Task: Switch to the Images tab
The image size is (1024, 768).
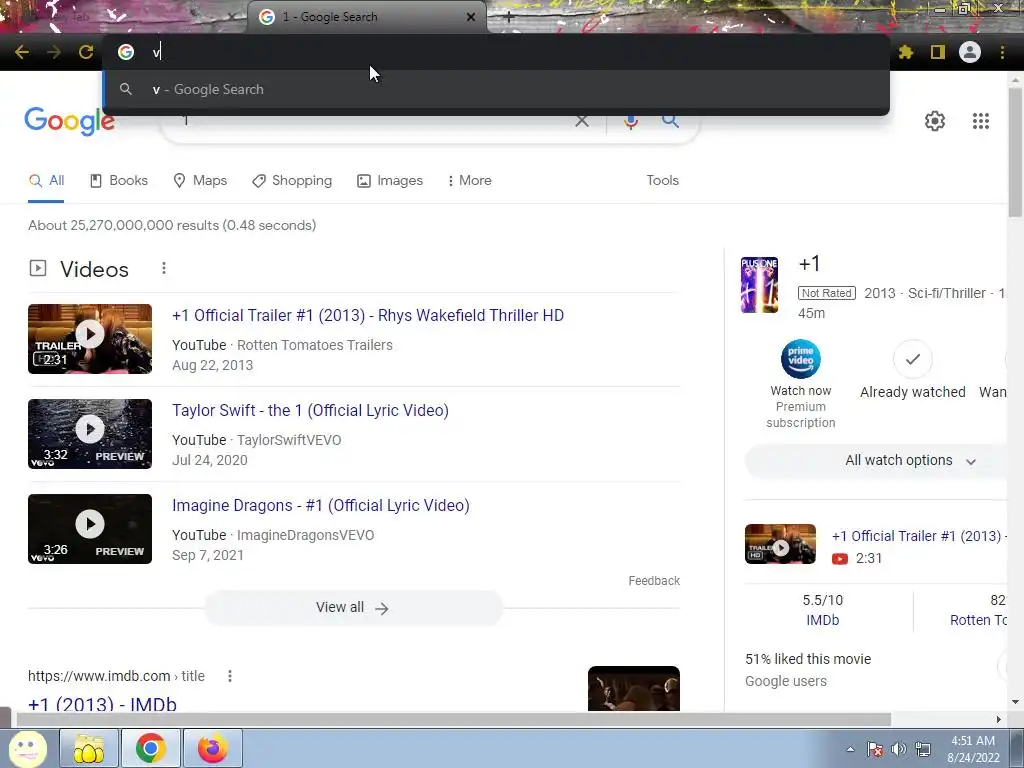Action: [x=390, y=181]
